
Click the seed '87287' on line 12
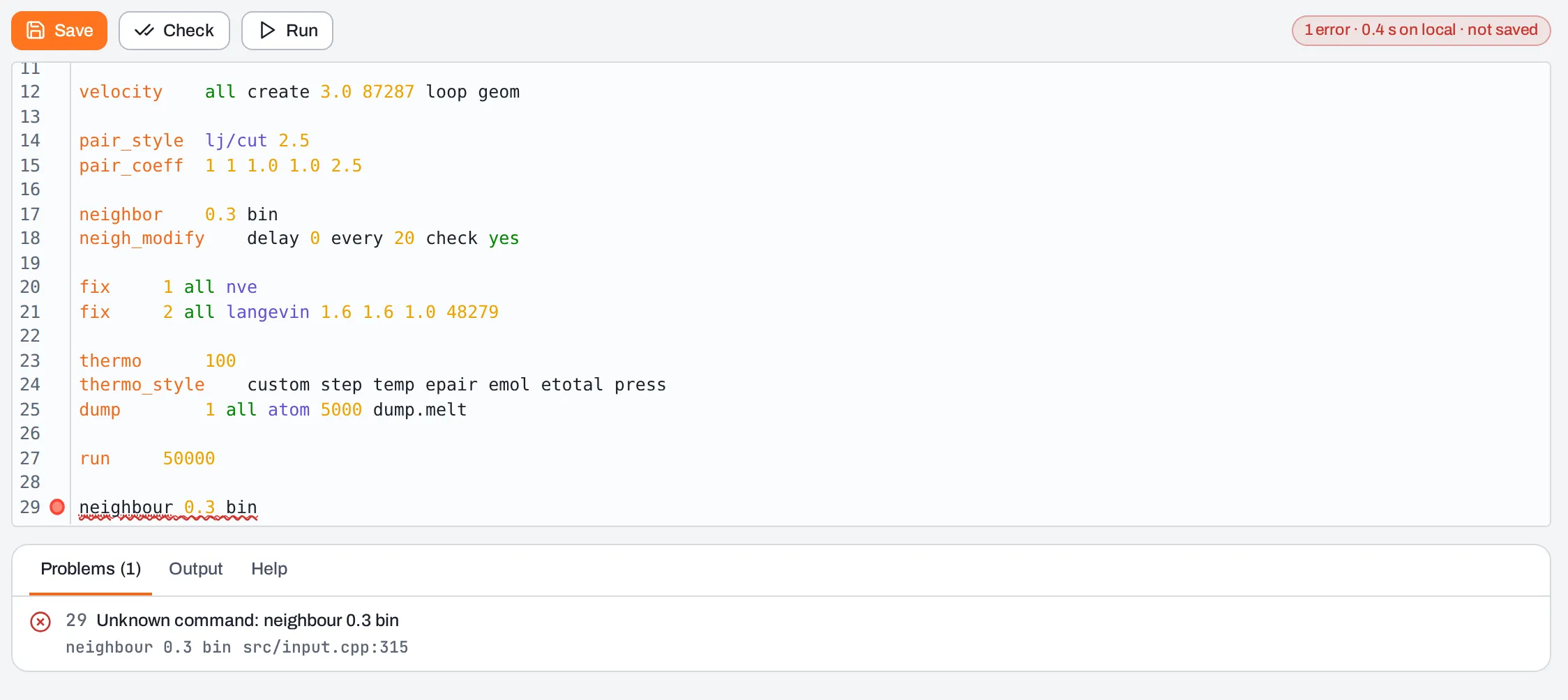coord(389,92)
